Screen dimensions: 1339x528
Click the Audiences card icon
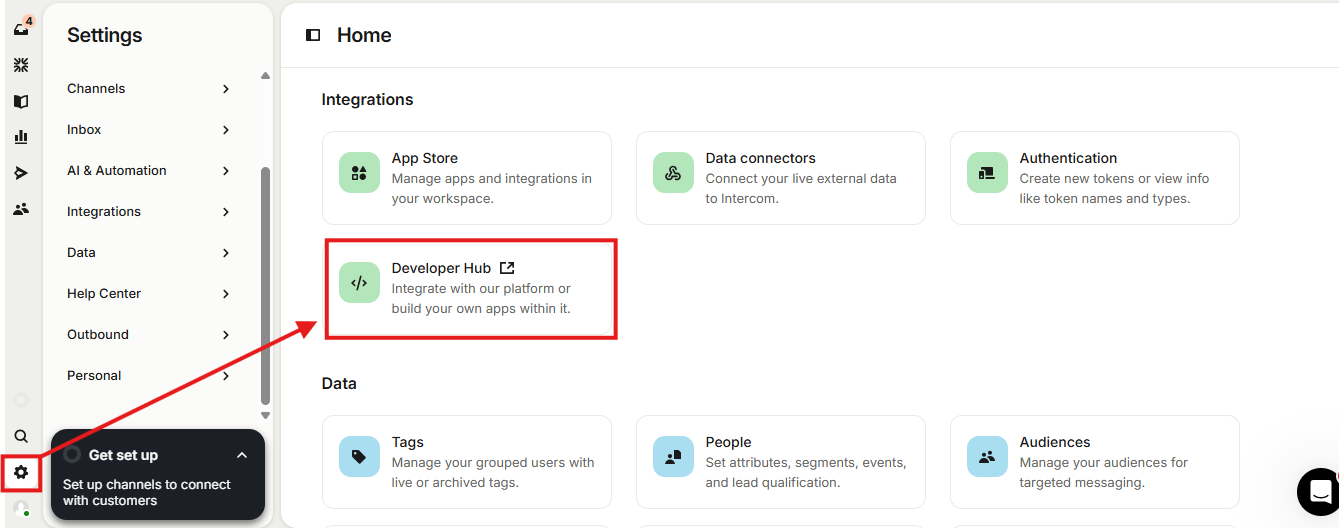click(987, 457)
